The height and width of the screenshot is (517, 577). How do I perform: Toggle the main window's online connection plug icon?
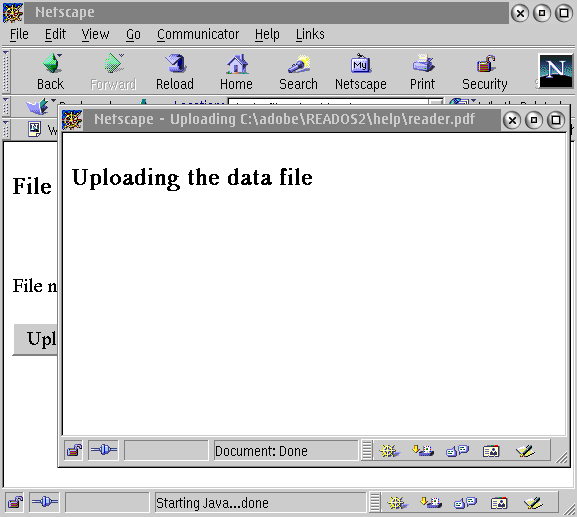pos(45,502)
